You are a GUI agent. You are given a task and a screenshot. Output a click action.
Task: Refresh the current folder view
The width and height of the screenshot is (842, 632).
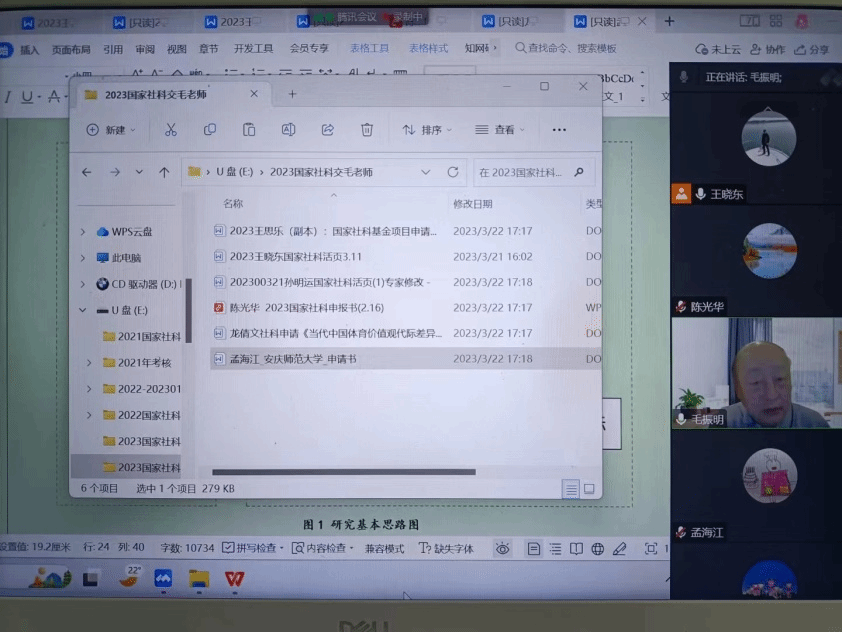pos(453,172)
